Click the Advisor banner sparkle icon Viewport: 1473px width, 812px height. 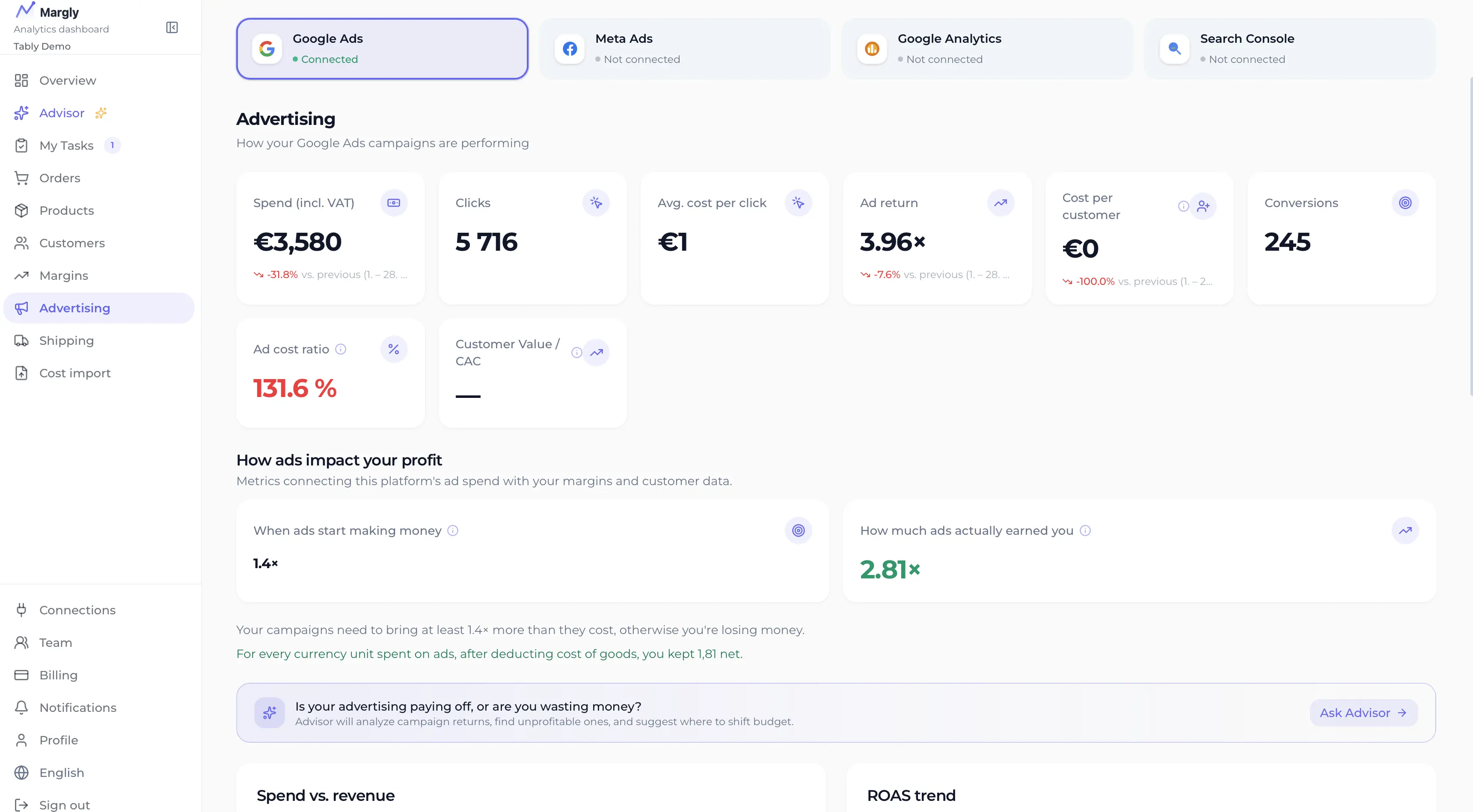269,713
